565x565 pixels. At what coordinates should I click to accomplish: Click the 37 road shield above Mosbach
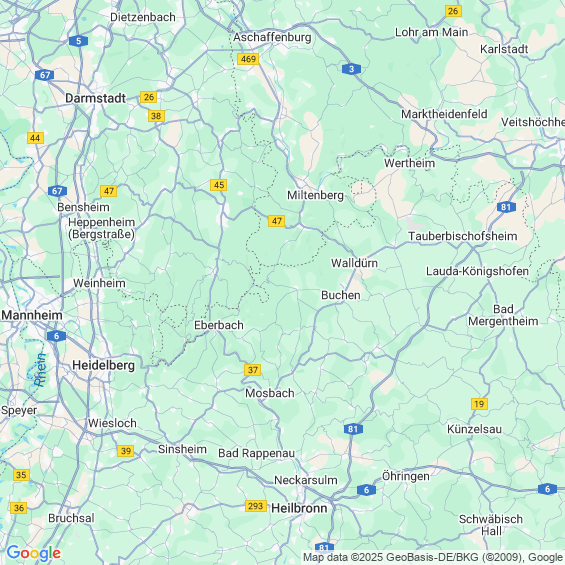[252, 370]
